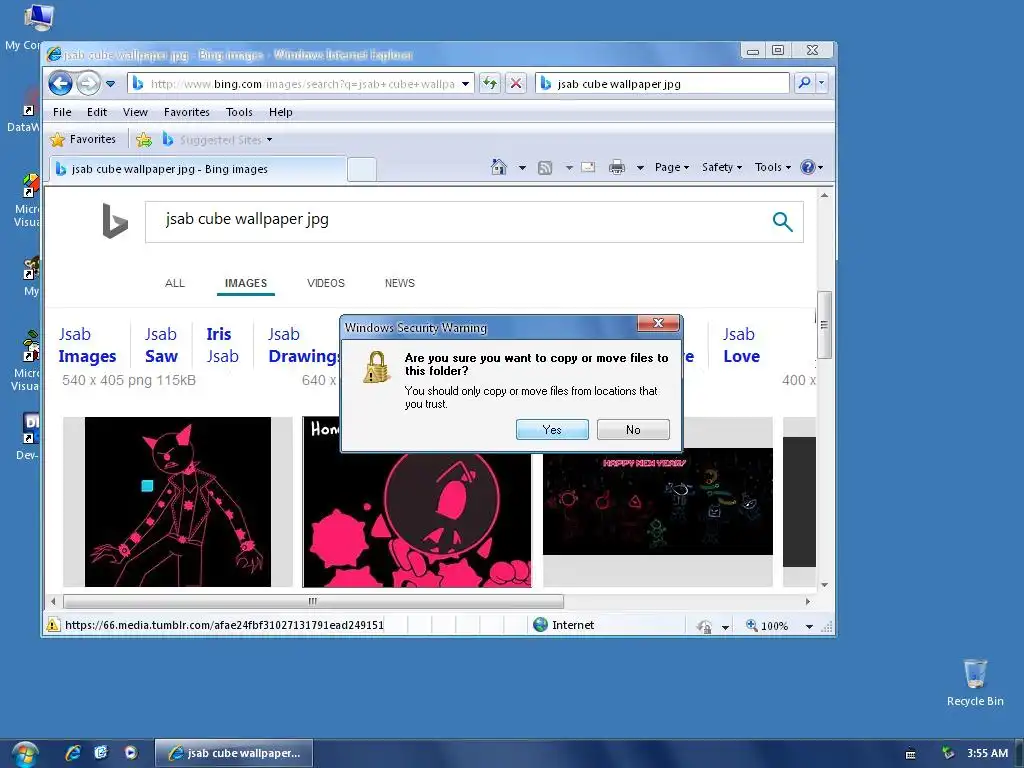Open the Windows Start button

pyautogui.click(x=25, y=754)
